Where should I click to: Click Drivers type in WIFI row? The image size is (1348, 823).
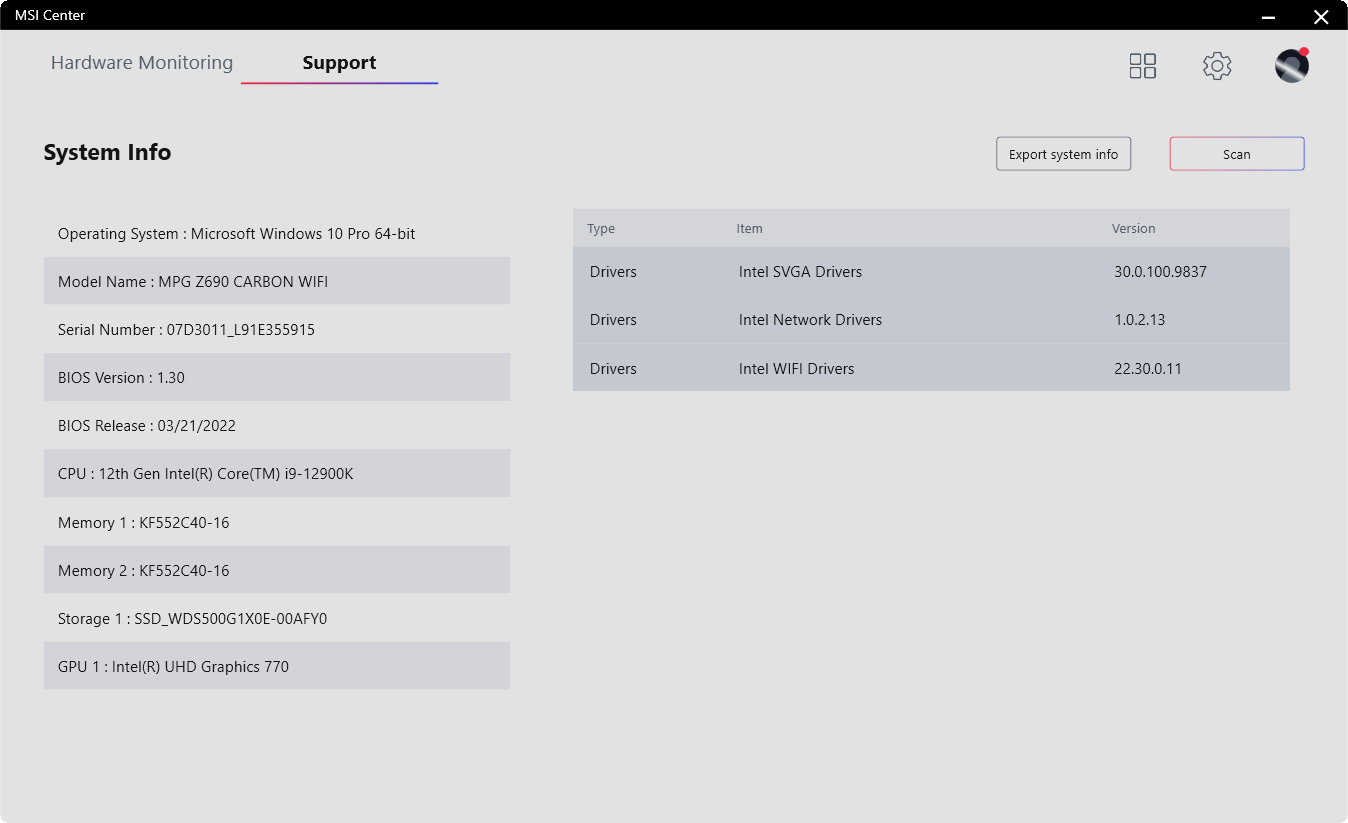(613, 369)
